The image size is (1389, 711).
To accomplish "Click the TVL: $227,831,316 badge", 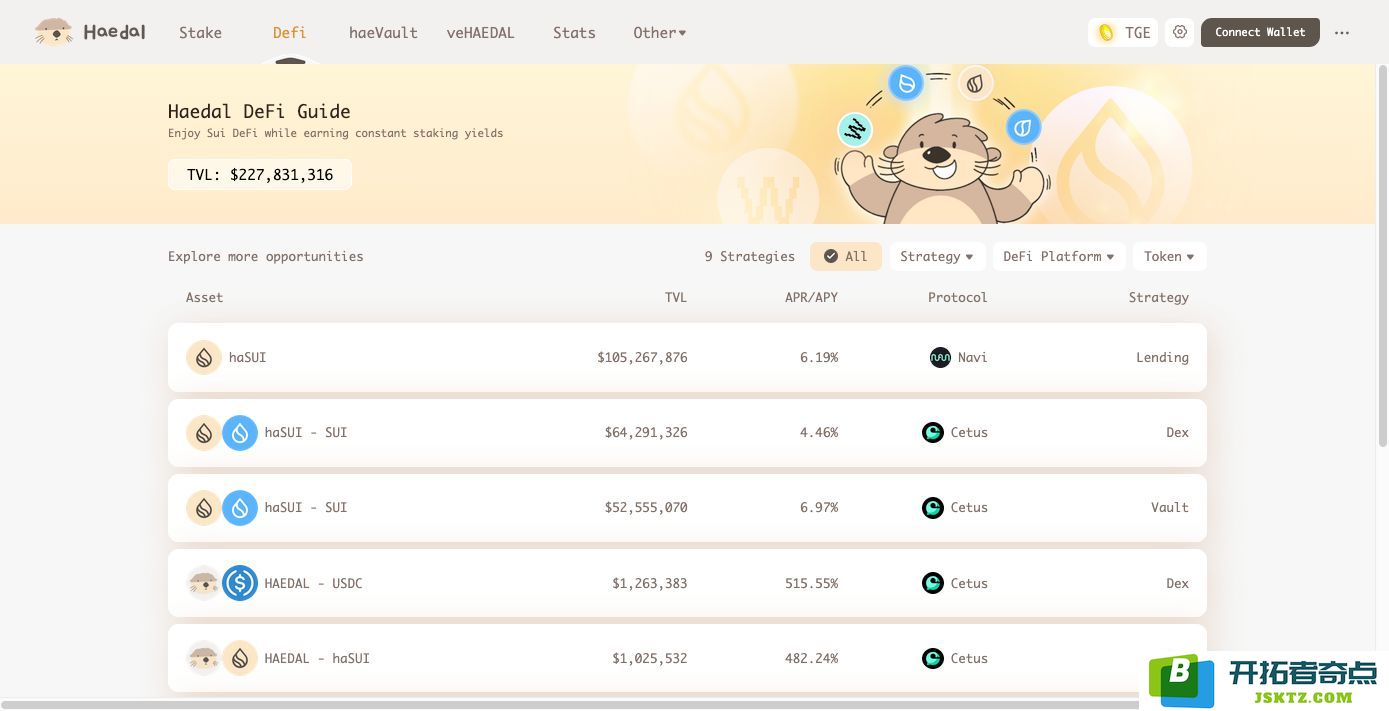I will point(260,175).
